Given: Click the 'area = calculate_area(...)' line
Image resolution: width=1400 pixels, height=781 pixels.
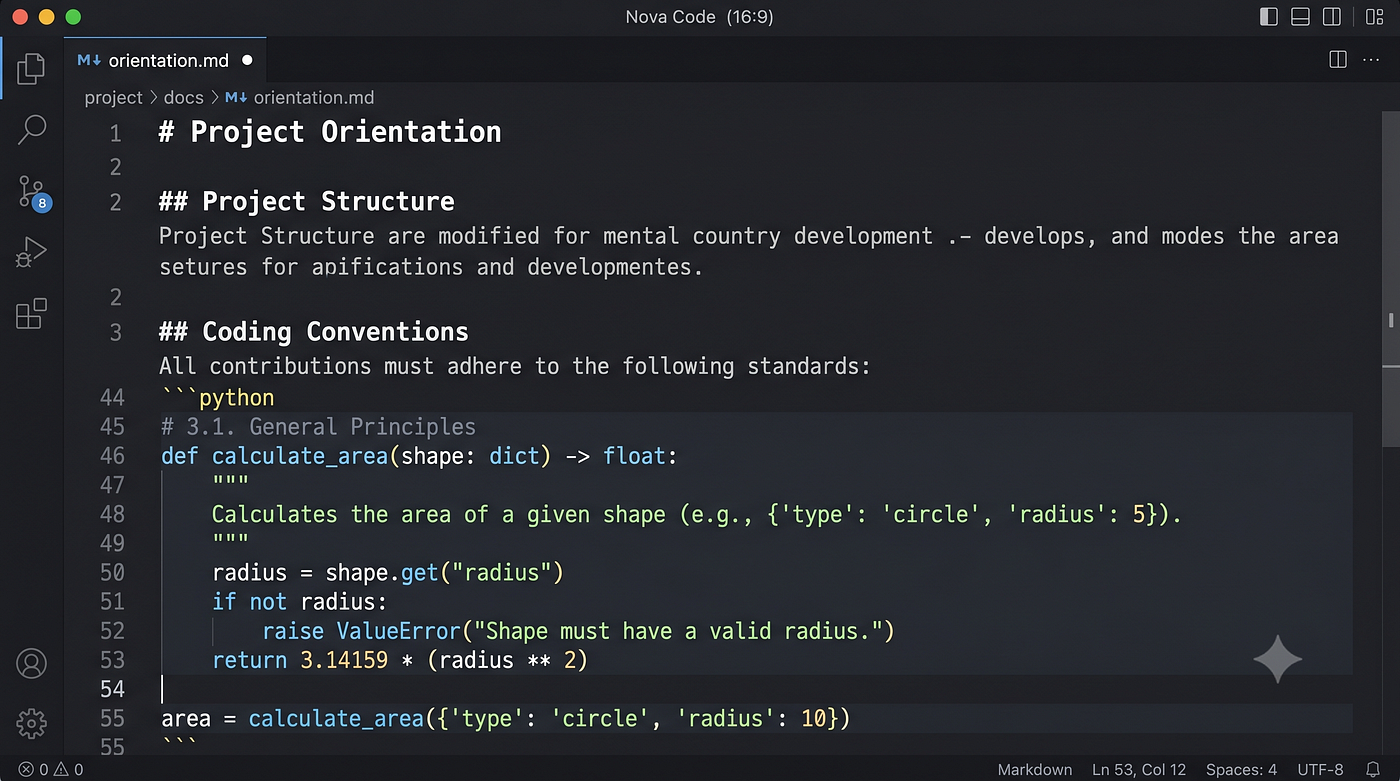Looking at the screenshot, I should click(x=505, y=719).
